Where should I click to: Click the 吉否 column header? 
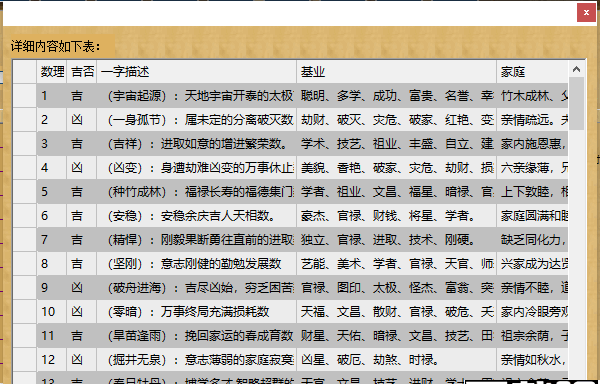click(x=82, y=72)
